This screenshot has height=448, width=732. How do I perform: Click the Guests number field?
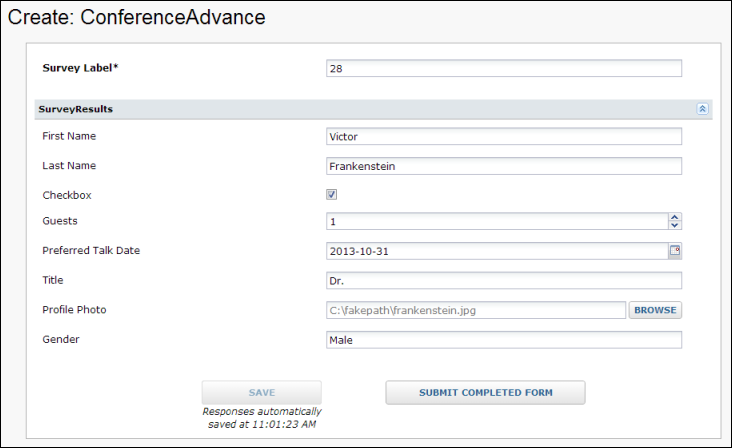point(497,221)
